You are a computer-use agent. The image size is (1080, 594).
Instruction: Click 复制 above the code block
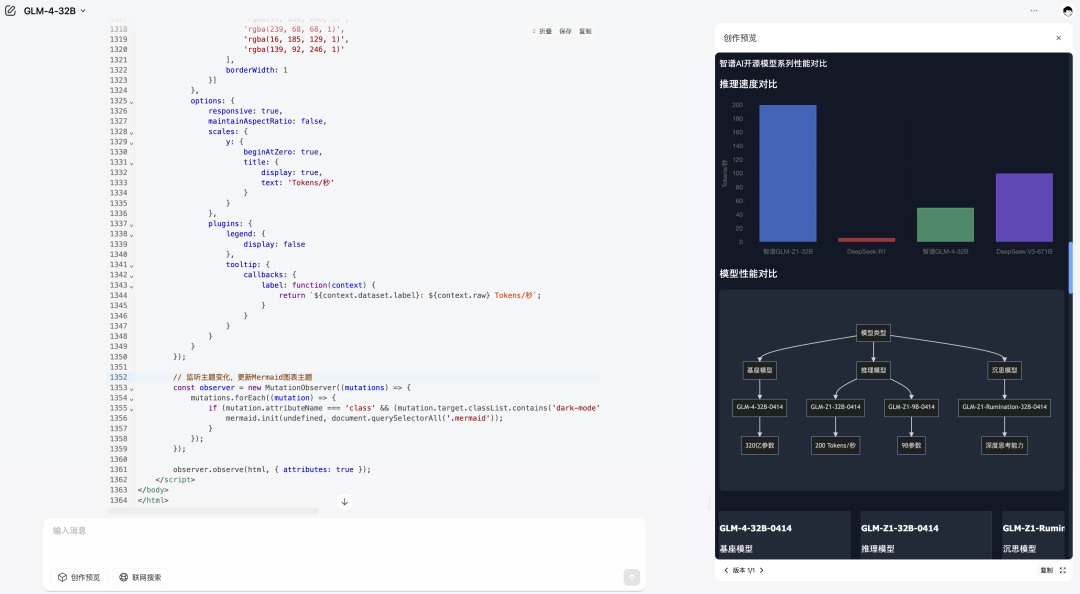pyautogui.click(x=585, y=32)
